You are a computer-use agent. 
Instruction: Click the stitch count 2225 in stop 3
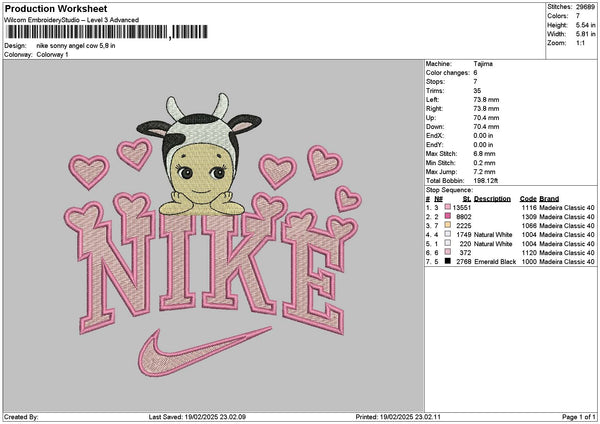coord(464,225)
